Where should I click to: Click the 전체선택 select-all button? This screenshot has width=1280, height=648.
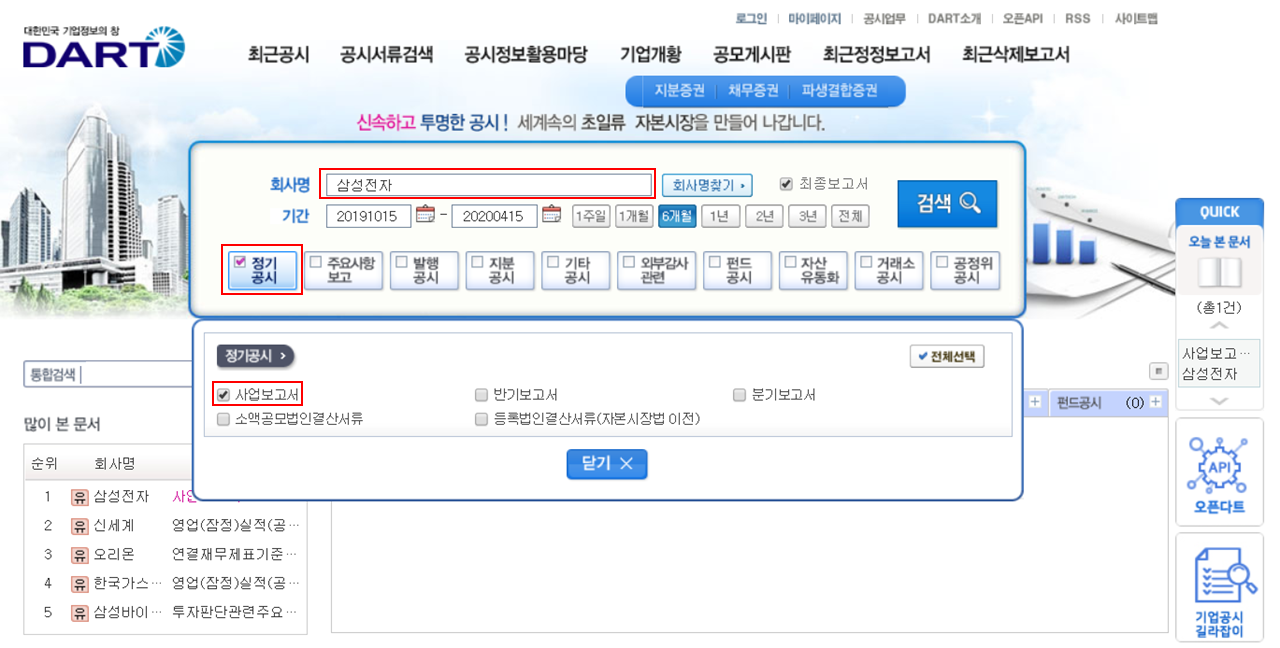coord(947,356)
